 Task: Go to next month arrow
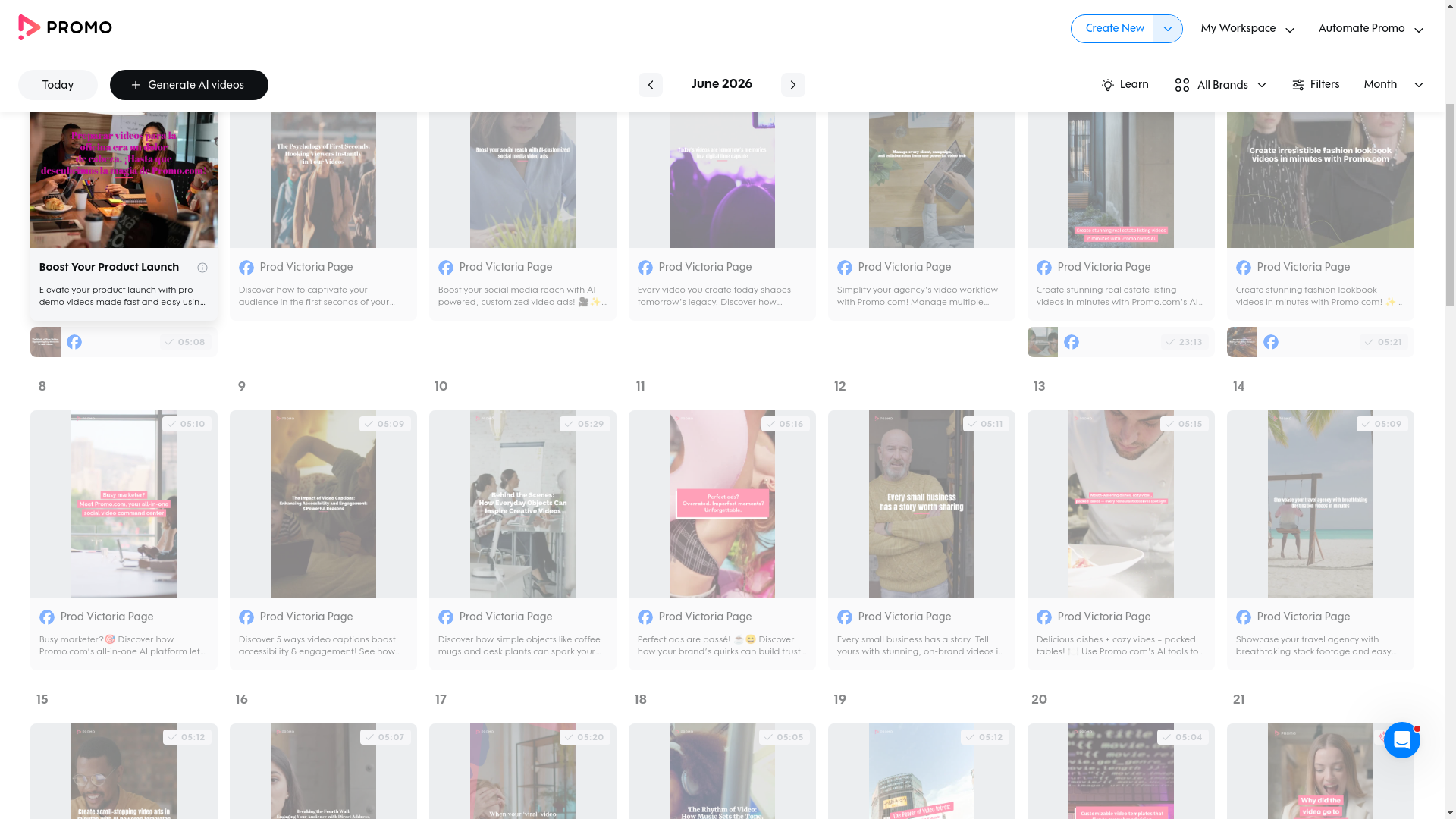tap(792, 85)
